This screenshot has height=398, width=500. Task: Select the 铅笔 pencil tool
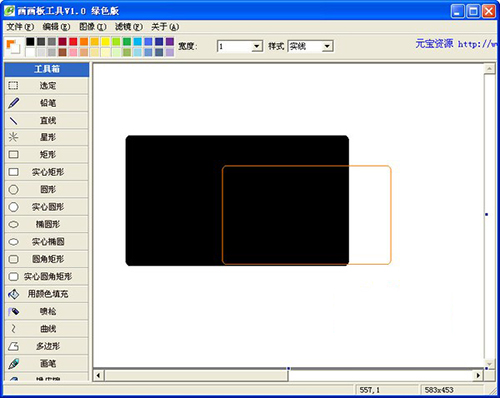pyautogui.click(x=47, y=103)
